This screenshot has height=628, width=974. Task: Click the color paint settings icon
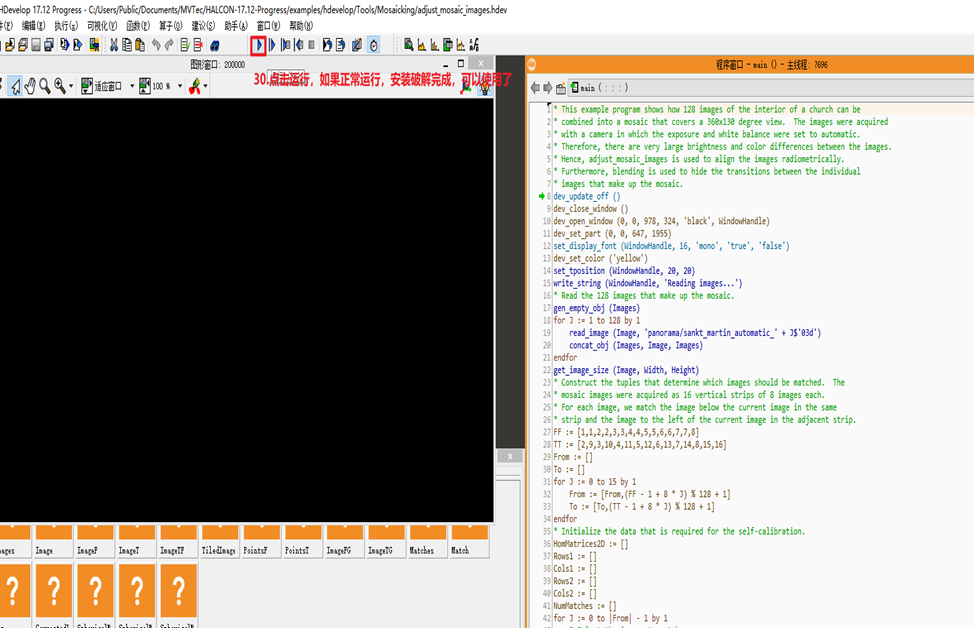[x=195, y=86]
